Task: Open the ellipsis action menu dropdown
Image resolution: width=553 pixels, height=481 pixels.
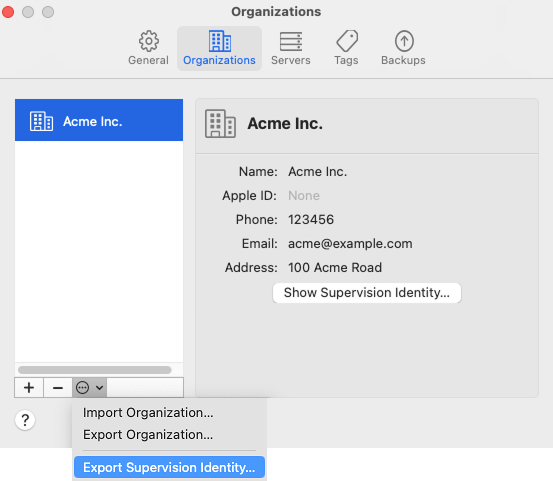Action: [x=90, y=388]
